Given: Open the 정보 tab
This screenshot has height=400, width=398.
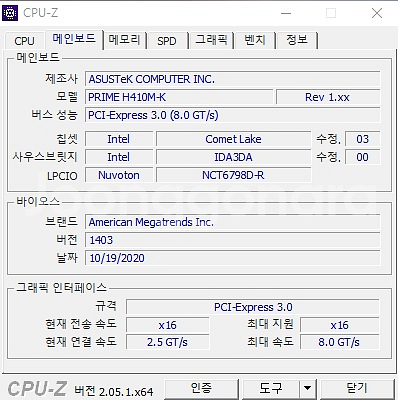Looking at the screenshot, I should (297, 40).
